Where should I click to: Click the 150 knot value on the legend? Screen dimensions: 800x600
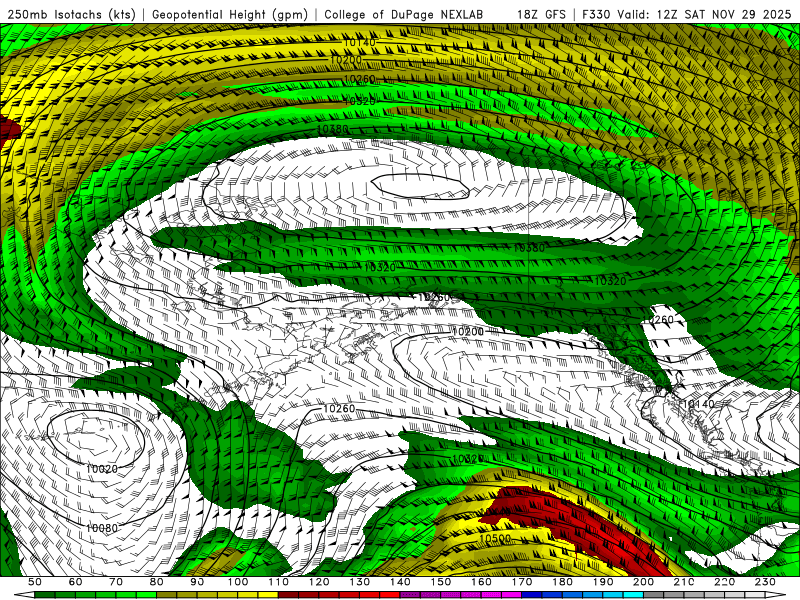pos(441,582)
